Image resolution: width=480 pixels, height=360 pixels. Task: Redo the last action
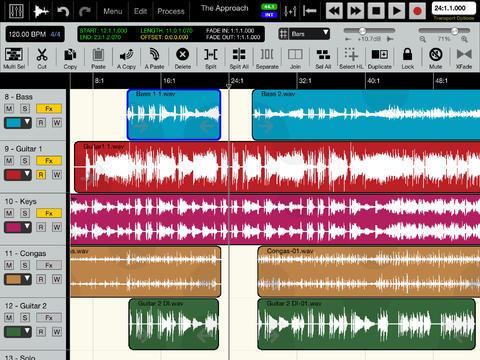(85, 11)
